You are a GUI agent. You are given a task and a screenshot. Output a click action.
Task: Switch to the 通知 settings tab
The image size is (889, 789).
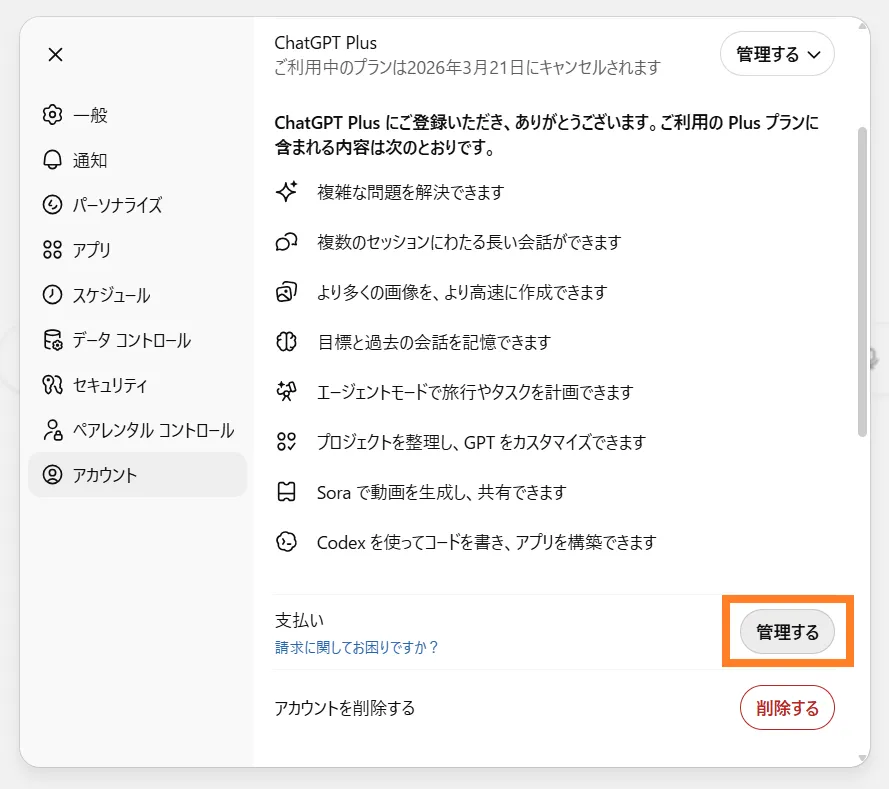(x=90, y=160)
